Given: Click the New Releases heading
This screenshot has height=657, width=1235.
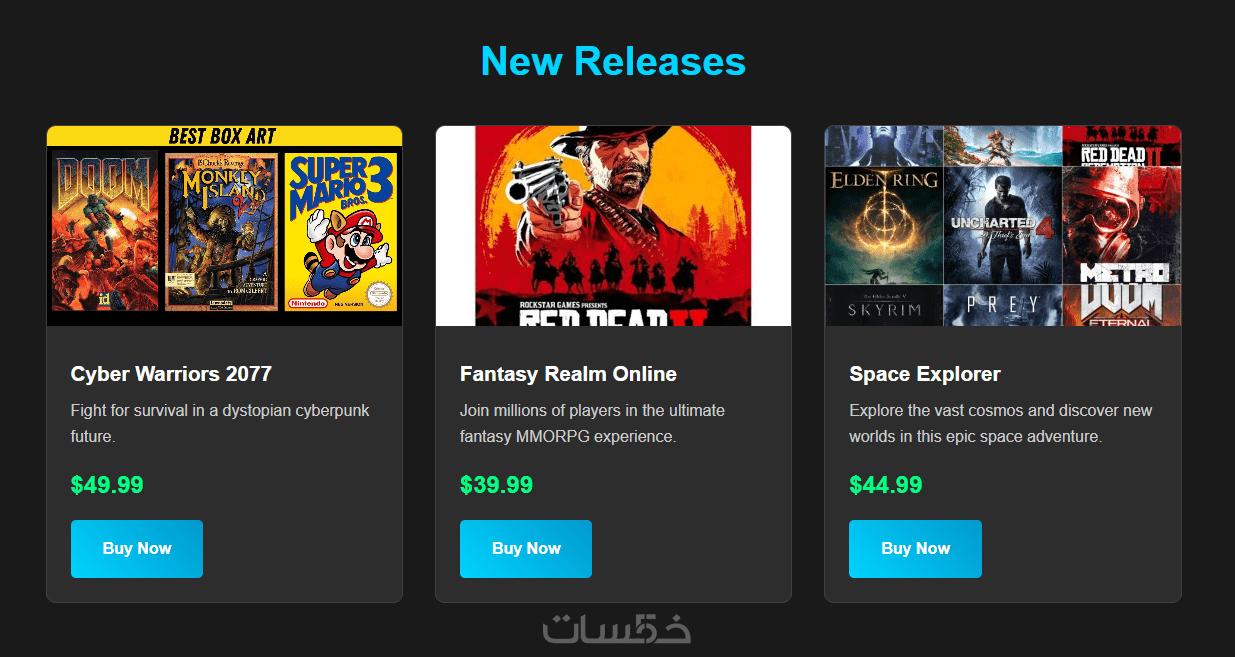Looking at the screenshot, I should (613, 61).
